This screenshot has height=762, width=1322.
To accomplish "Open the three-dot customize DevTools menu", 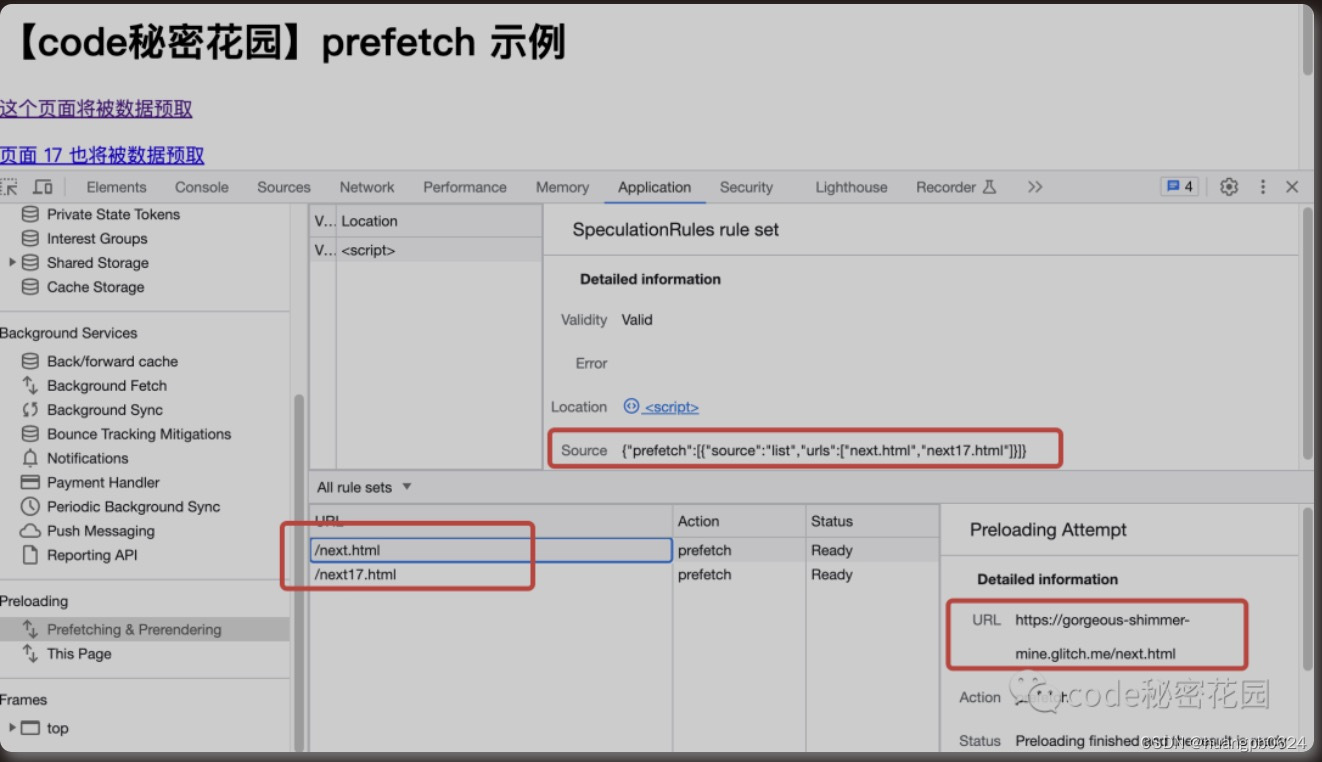I will coord(1262,187).
